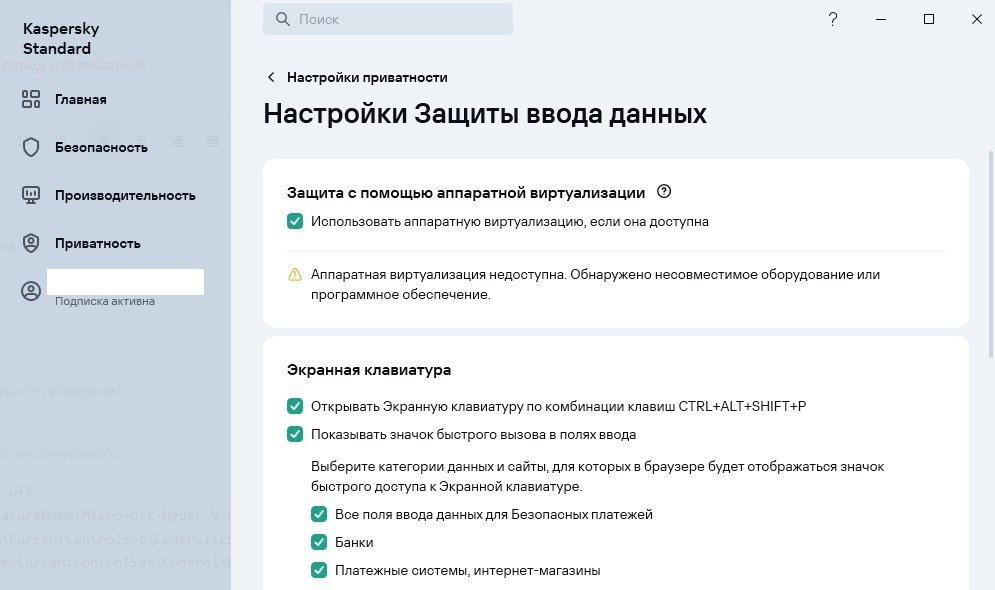
Task: Toggle Открывать Экранную клавиатуру по комбинации клавиш checkbox
Action: [x=295, y=406]
